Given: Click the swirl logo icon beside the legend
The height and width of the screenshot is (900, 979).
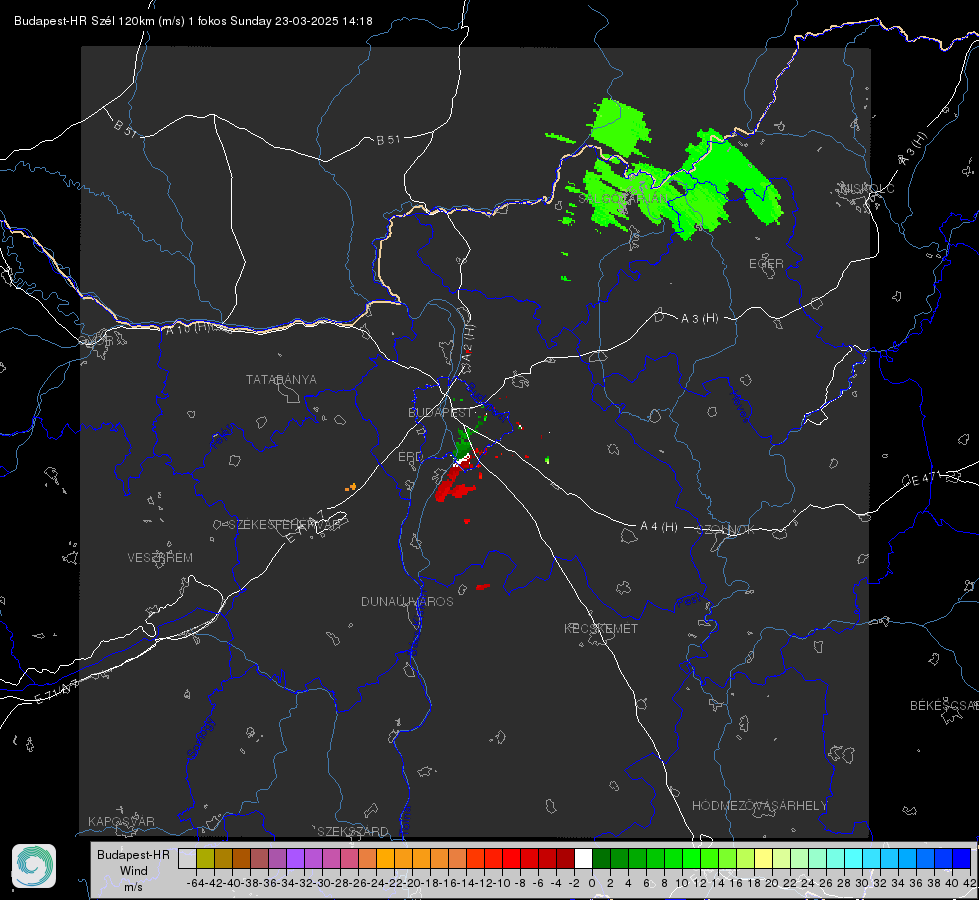Looking at the screenshot, I should 34,866.
